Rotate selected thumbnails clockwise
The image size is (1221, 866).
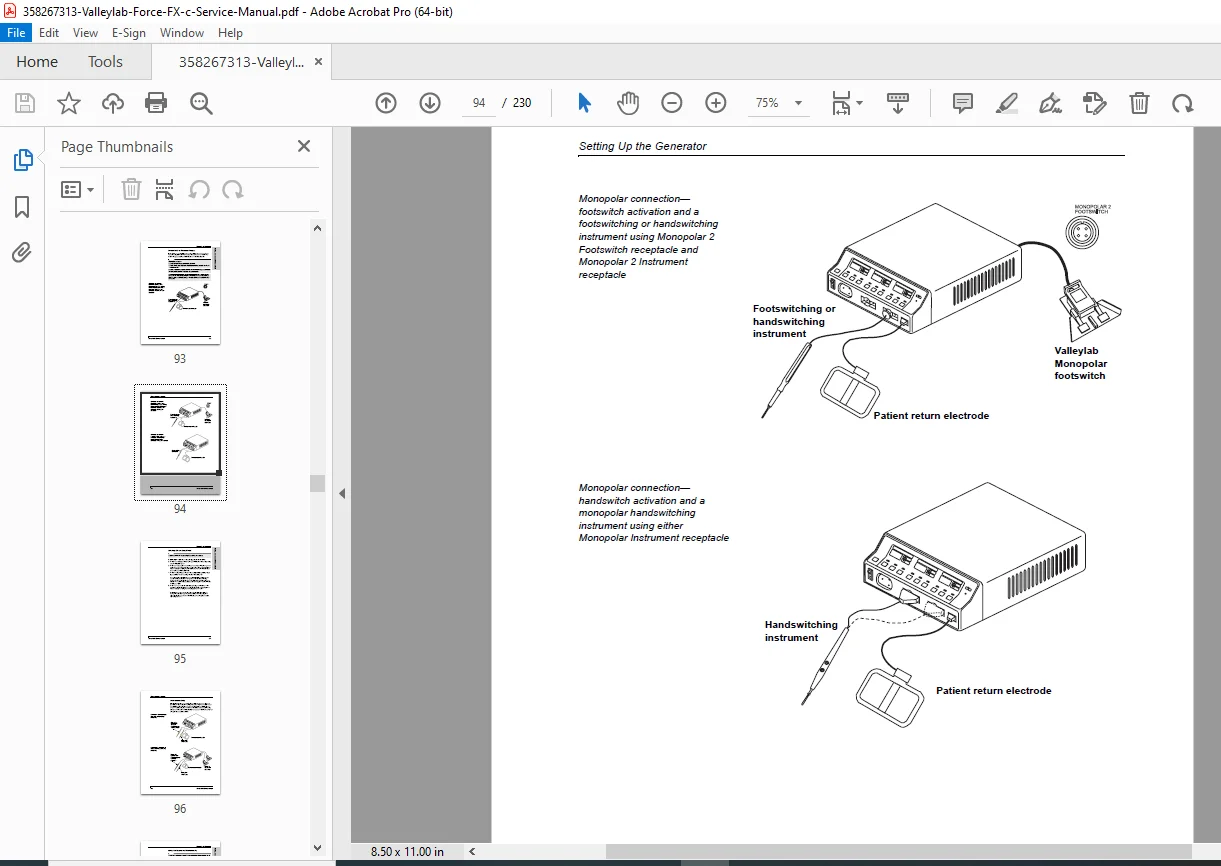point(233,190)
